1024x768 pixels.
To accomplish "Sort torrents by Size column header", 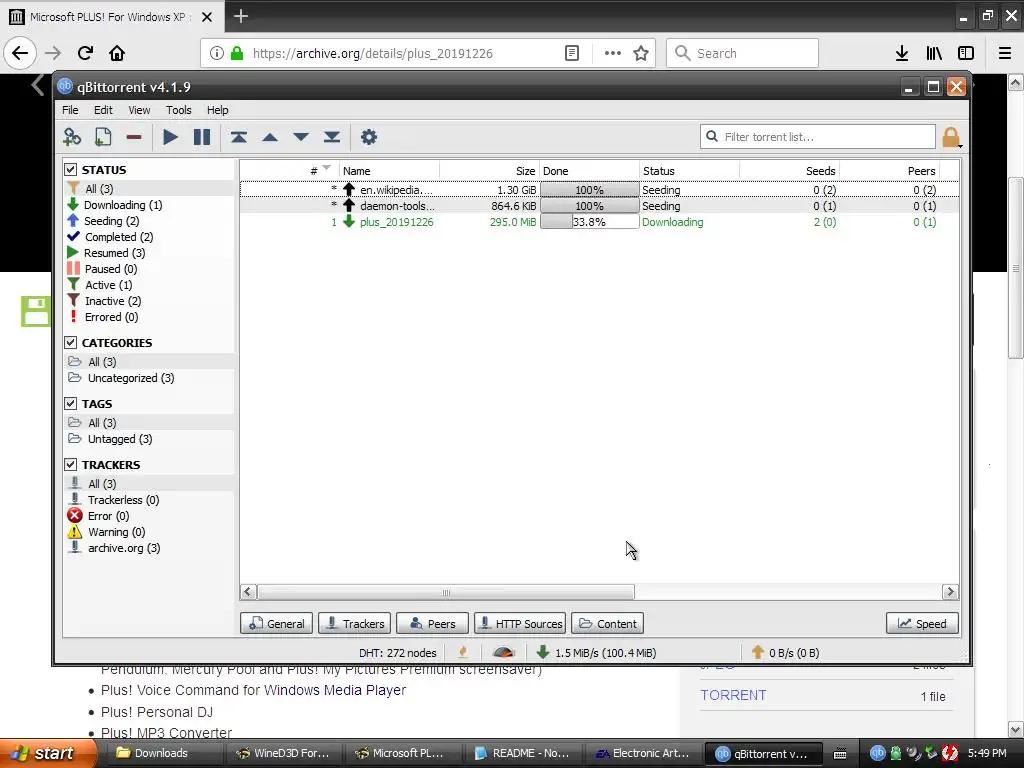I will point(489,170).
